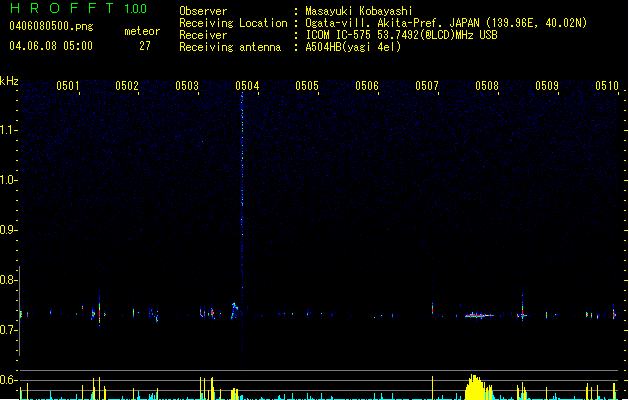The height and width of the screenshot is (400, 629).
Task: Click the 0504 time marker
Action: pyautogui.click(x=247, y=86)
